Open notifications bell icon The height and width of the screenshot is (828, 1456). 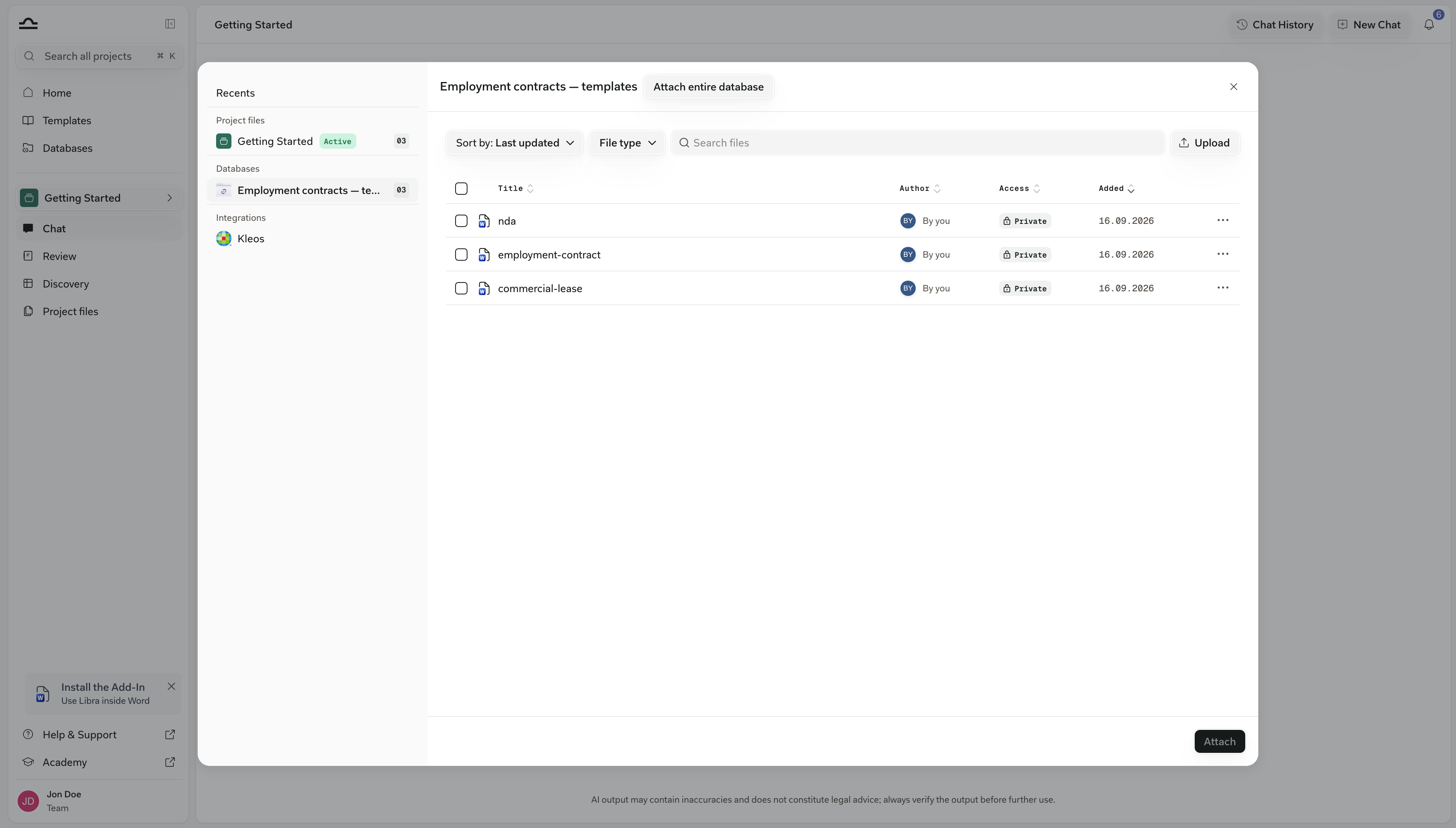pos(1429,25)
